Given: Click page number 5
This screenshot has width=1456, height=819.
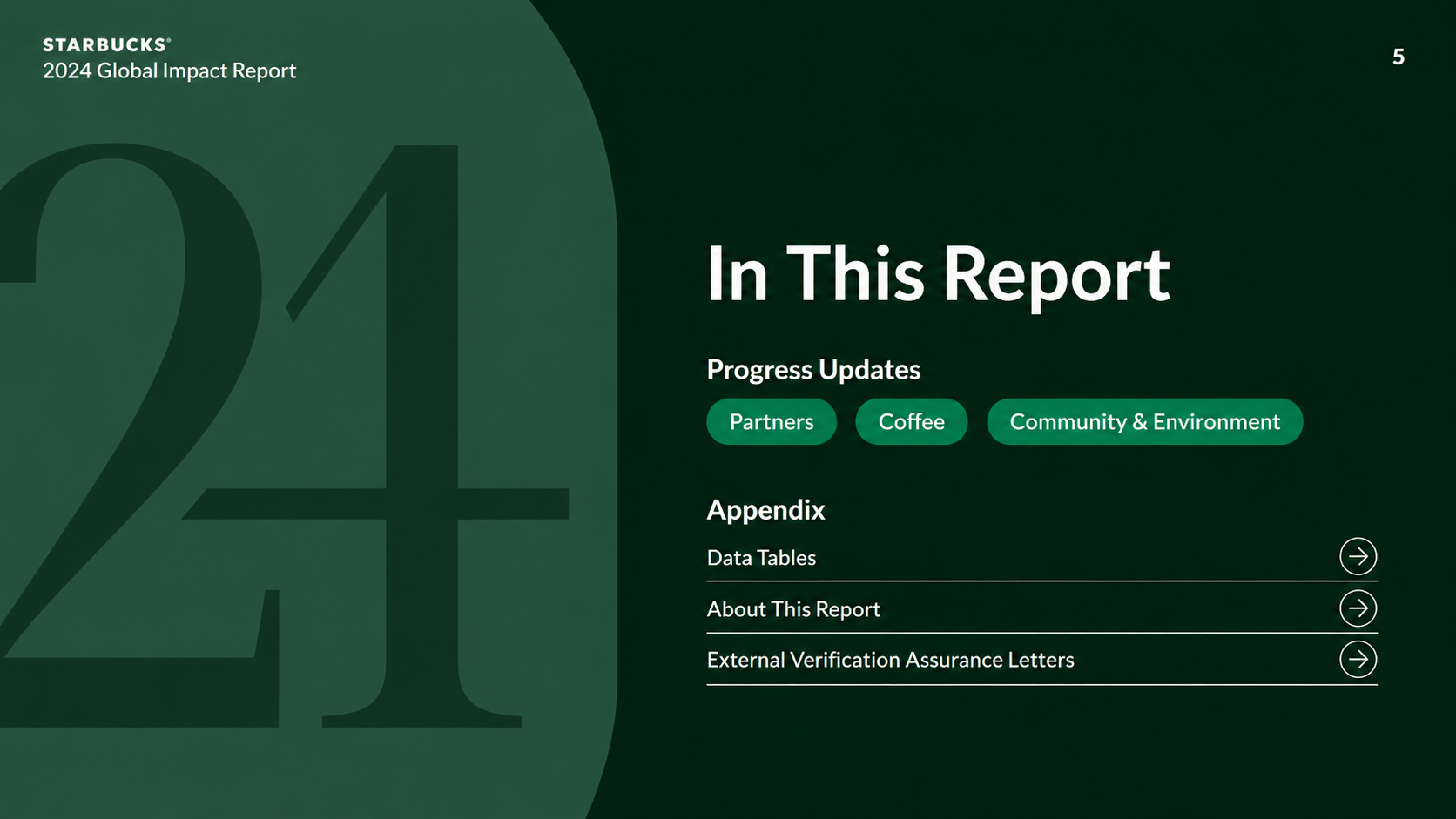Looking at the screenshot, I should pyautogui.click(x=1398, y=57).
